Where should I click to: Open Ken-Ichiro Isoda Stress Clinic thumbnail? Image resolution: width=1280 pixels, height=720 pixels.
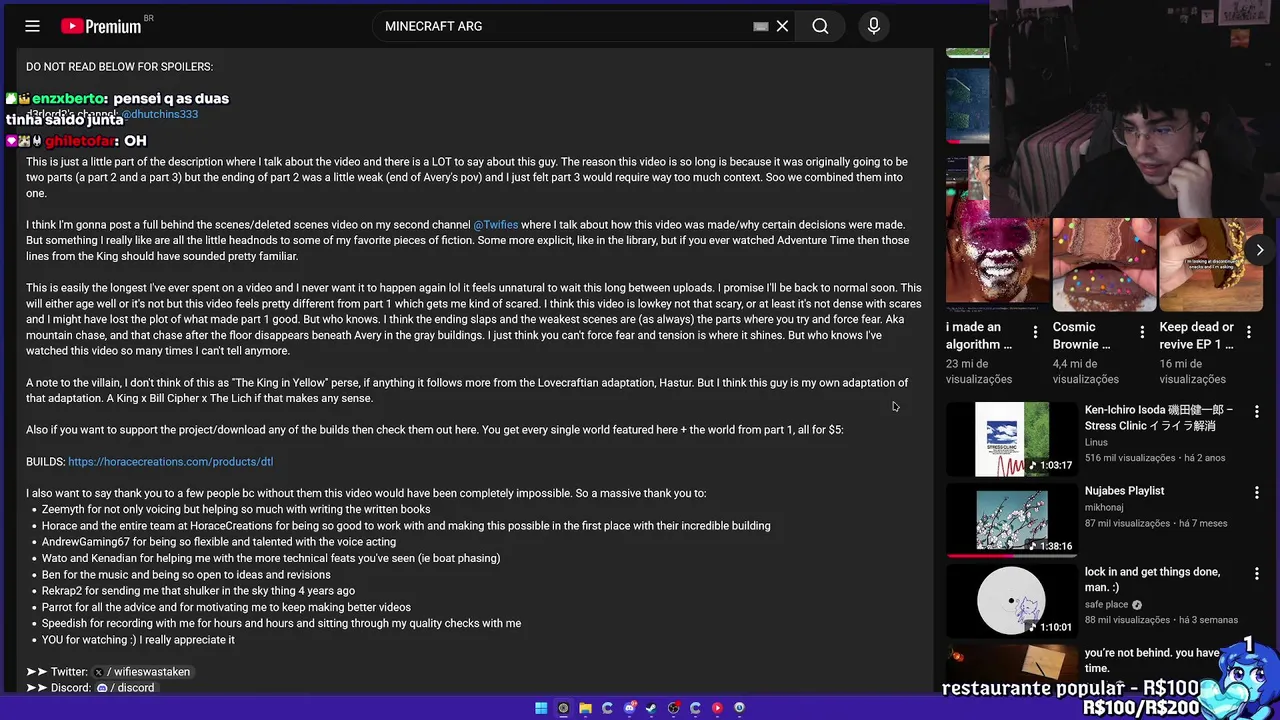pos(1012,440)
